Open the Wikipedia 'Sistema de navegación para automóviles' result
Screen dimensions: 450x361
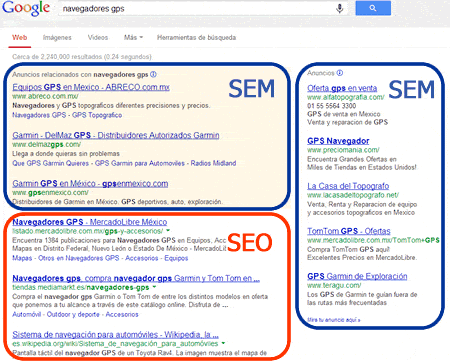click(115, 335)
